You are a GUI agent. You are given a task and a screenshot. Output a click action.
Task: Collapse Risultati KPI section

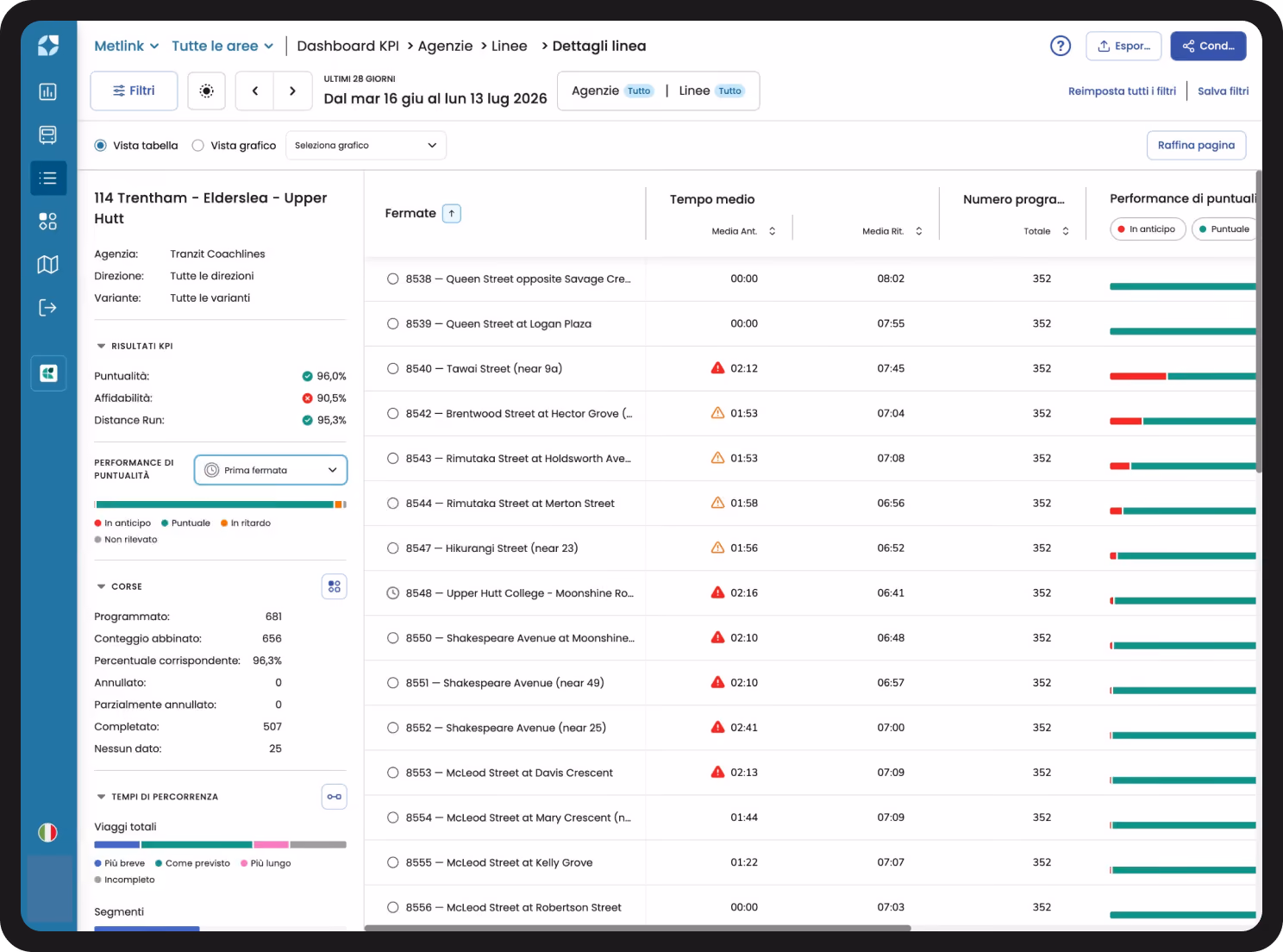[101, 346]
